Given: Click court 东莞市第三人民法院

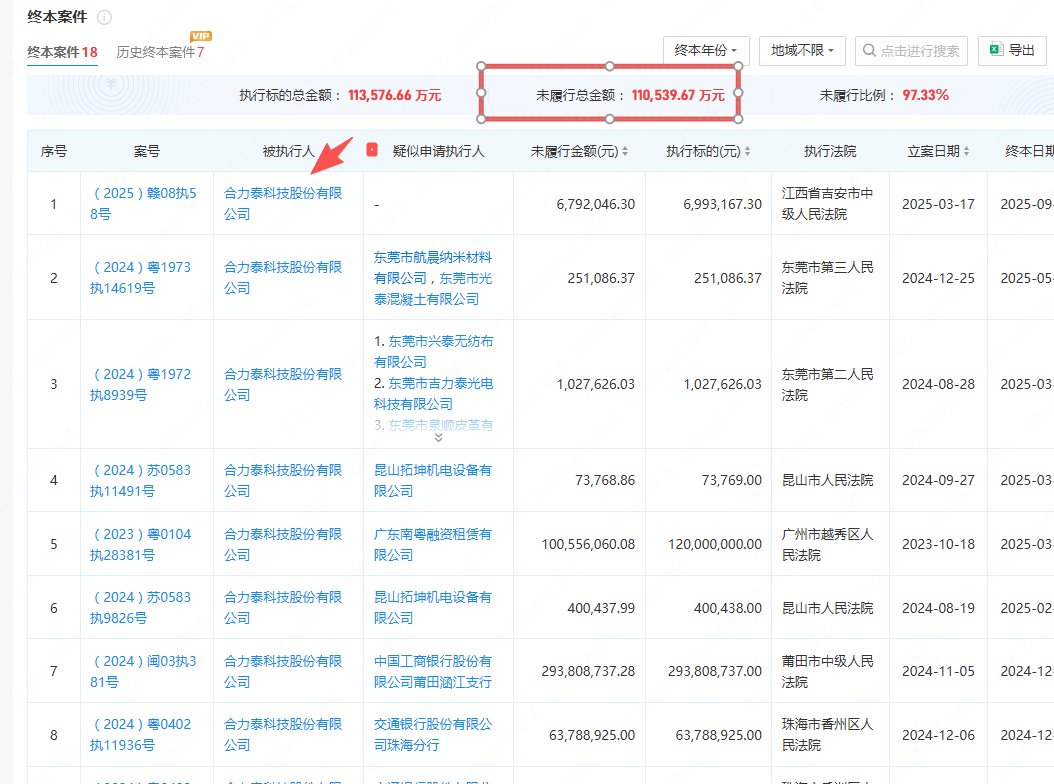Looking at the screenshot, I should pos(827,278).
